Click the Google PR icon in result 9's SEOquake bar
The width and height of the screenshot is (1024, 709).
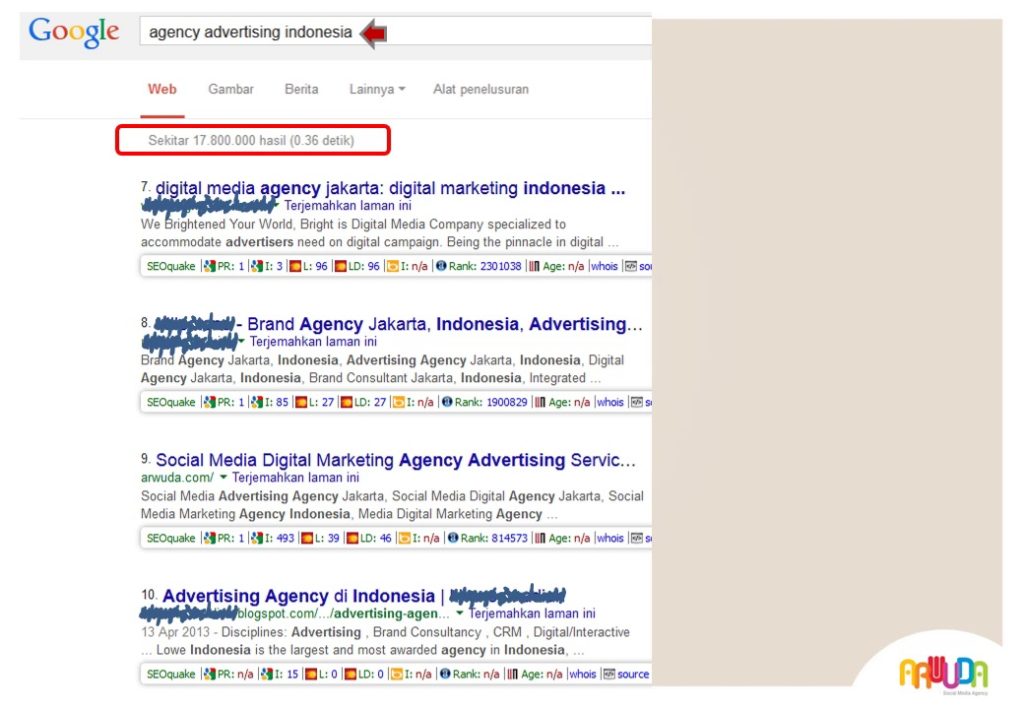pyautogui.click(x=210, y=539)
